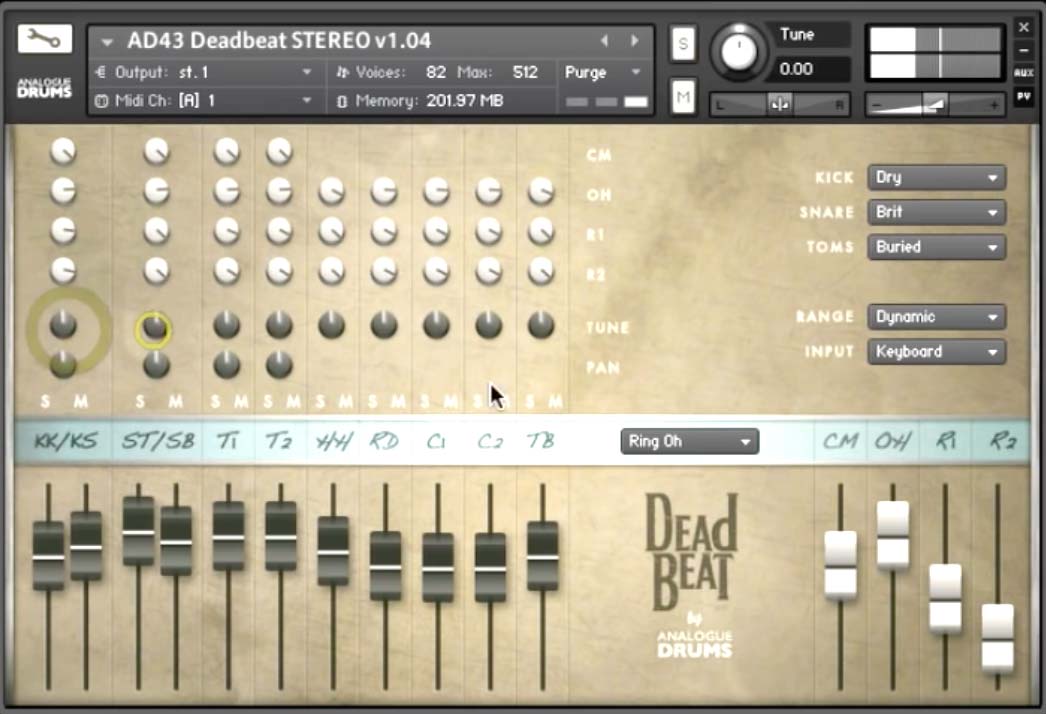Click the CM mic volume fader
The height and width of the screenshot is (714, 1046).
pos(841,565)
